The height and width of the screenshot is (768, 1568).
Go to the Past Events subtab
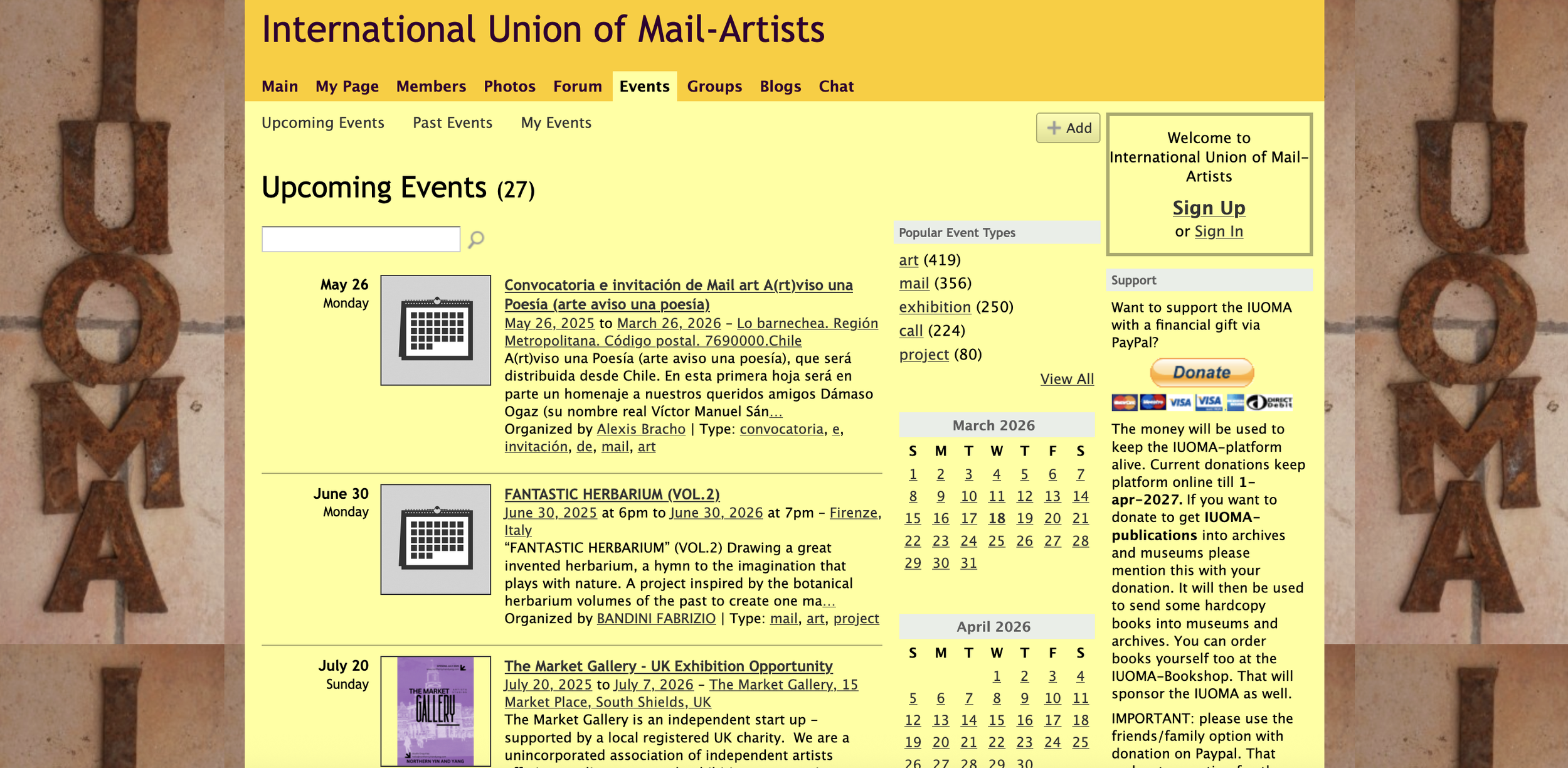pyautogui.click(x=452, y=123)
